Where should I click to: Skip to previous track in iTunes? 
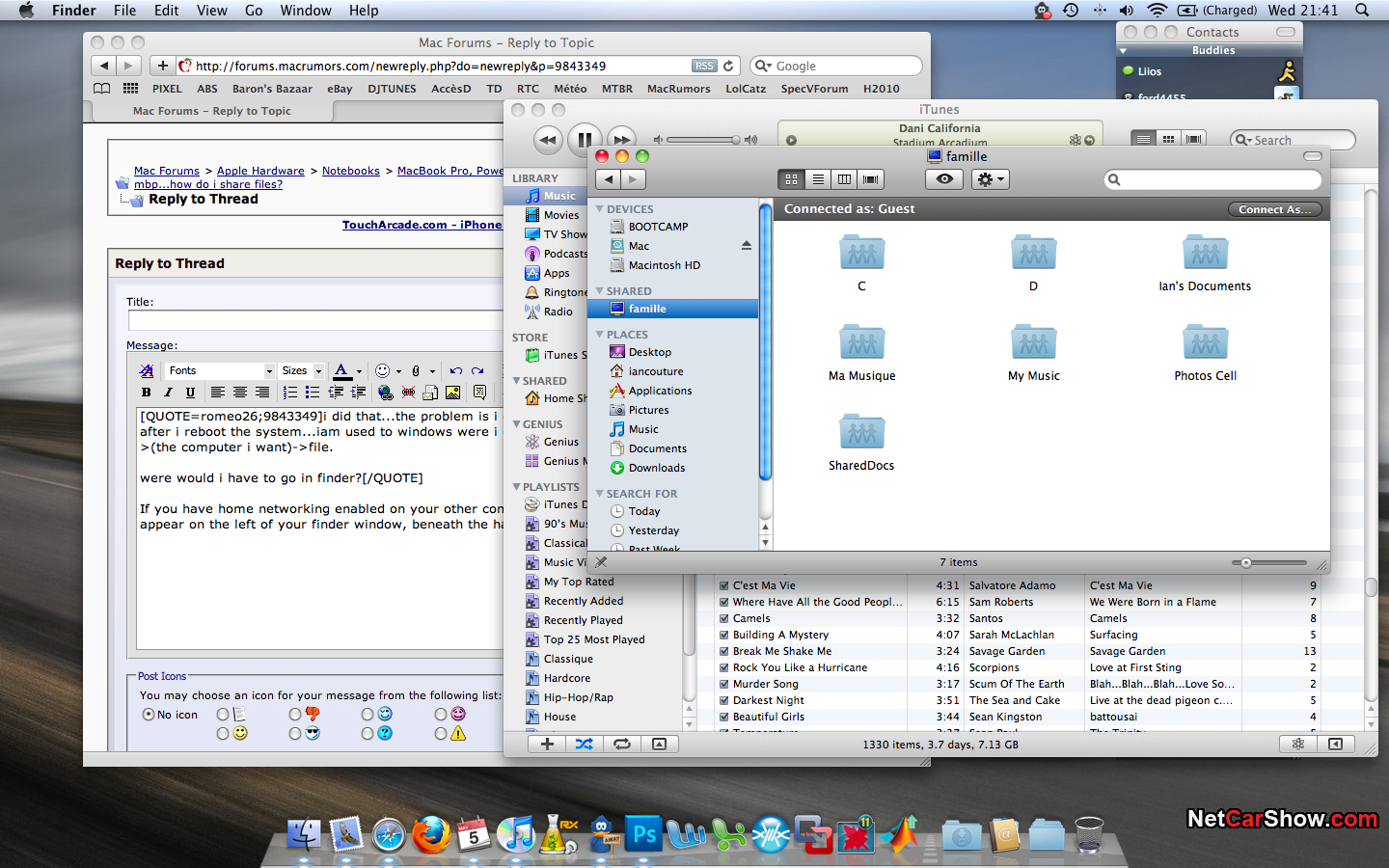[548, 140]
